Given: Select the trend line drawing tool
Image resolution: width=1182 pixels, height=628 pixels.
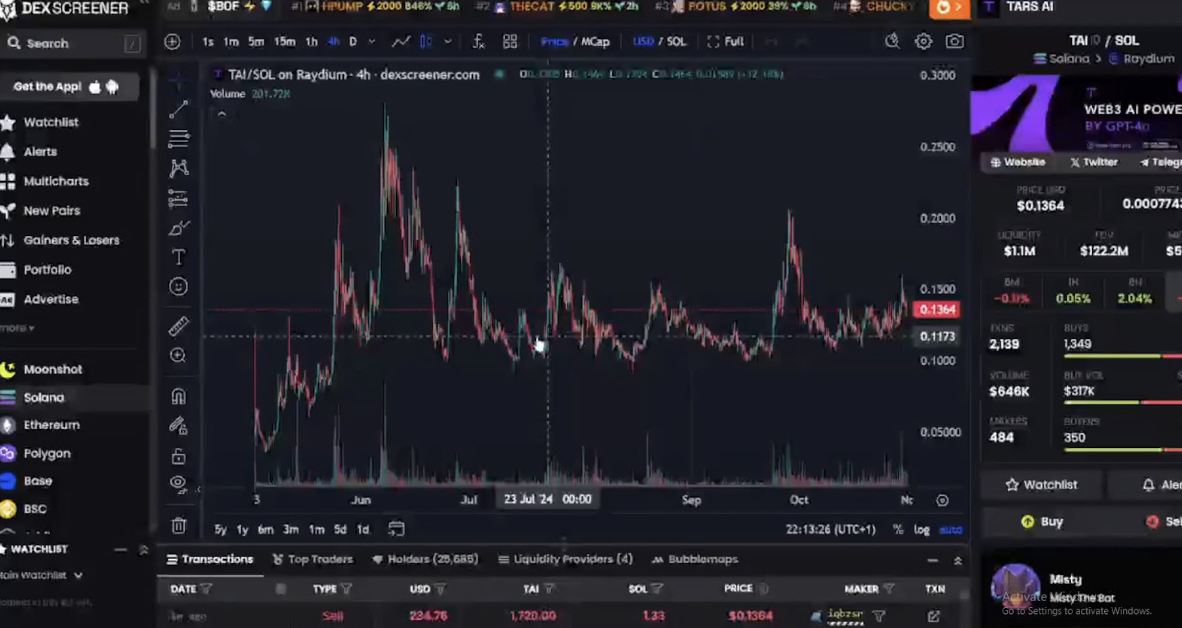Looking at the screenshot, I should point(178,110).
